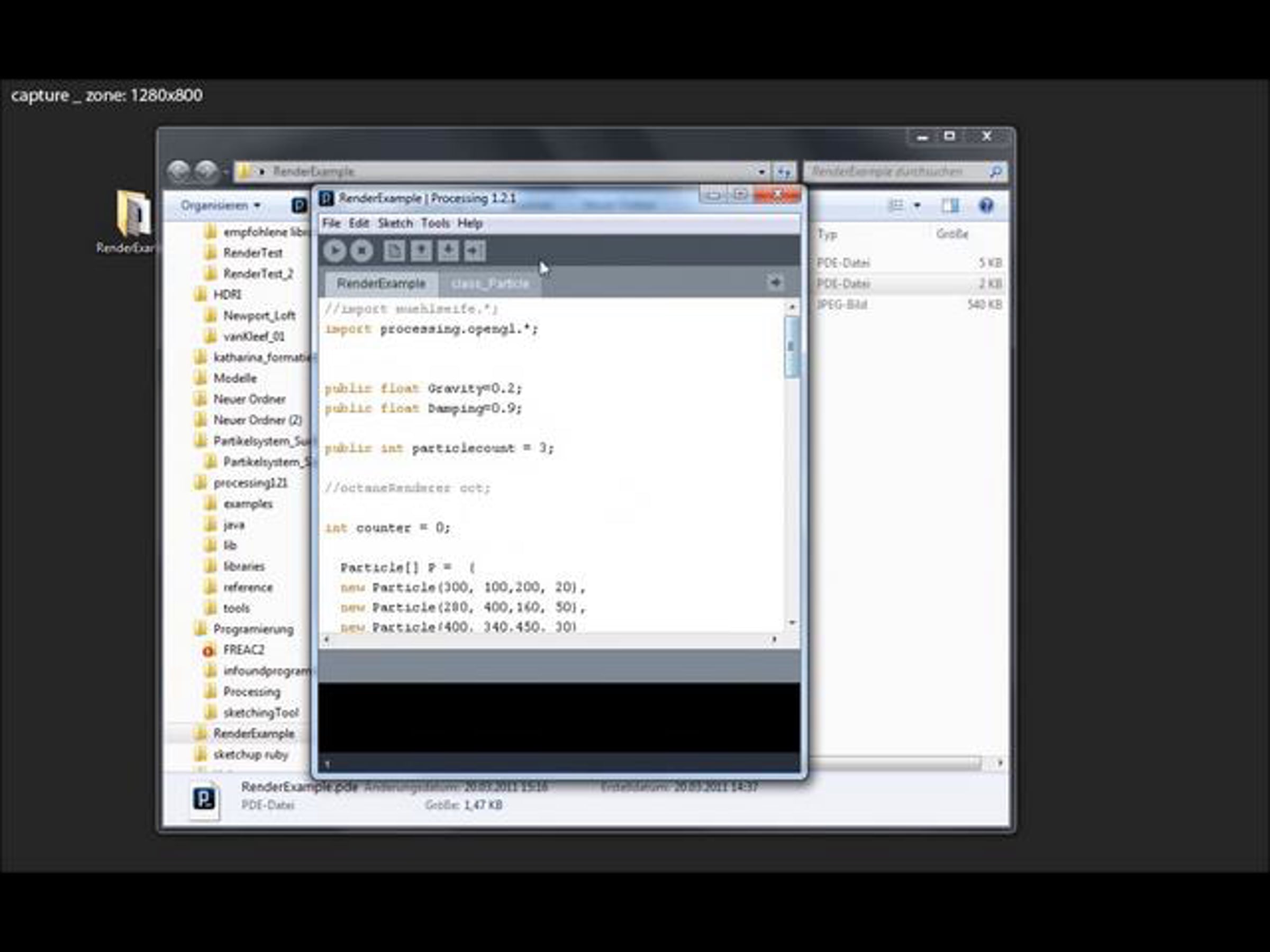Click the code line 'int counter = 0;'

point(387,528)
